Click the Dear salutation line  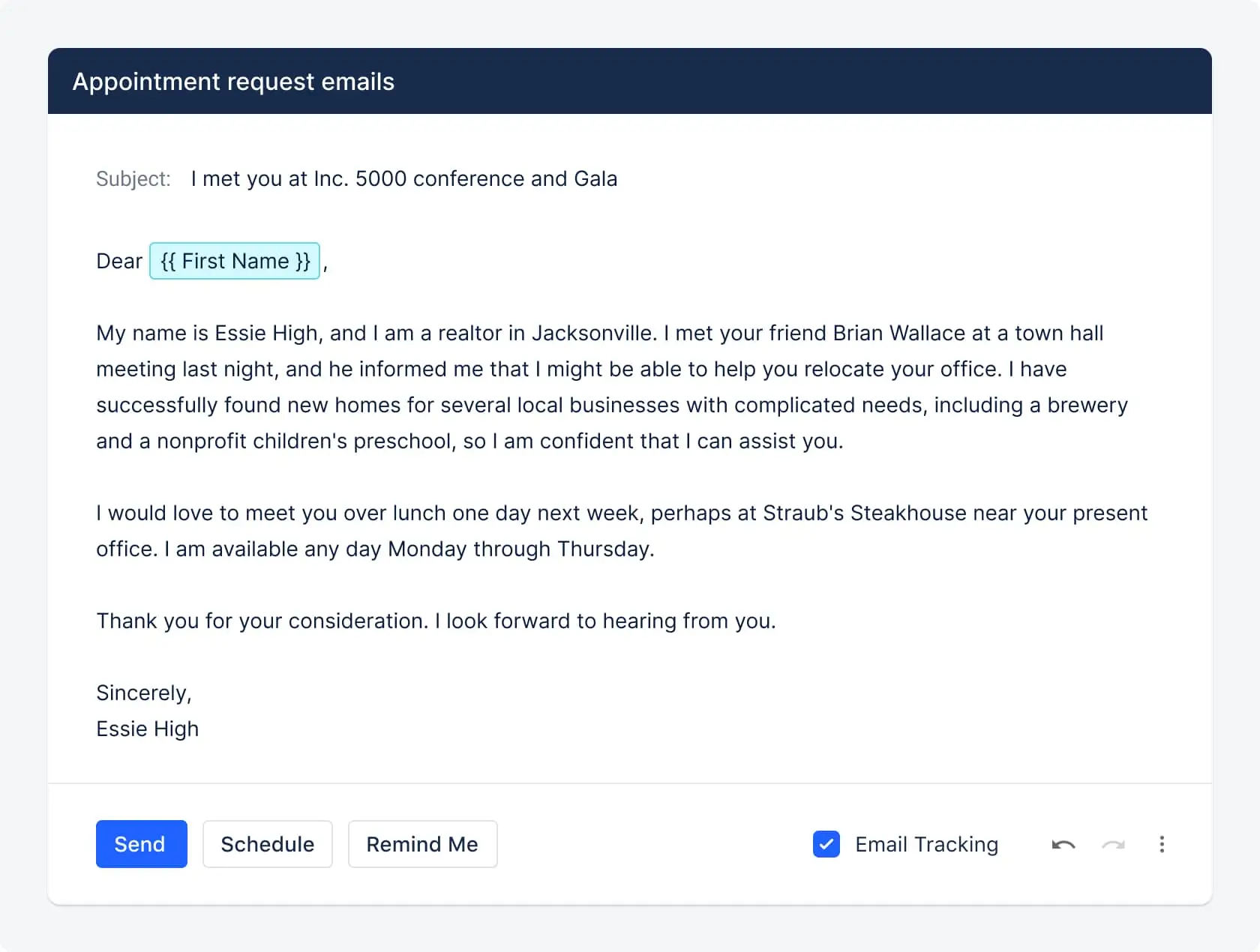click(118, 261)
